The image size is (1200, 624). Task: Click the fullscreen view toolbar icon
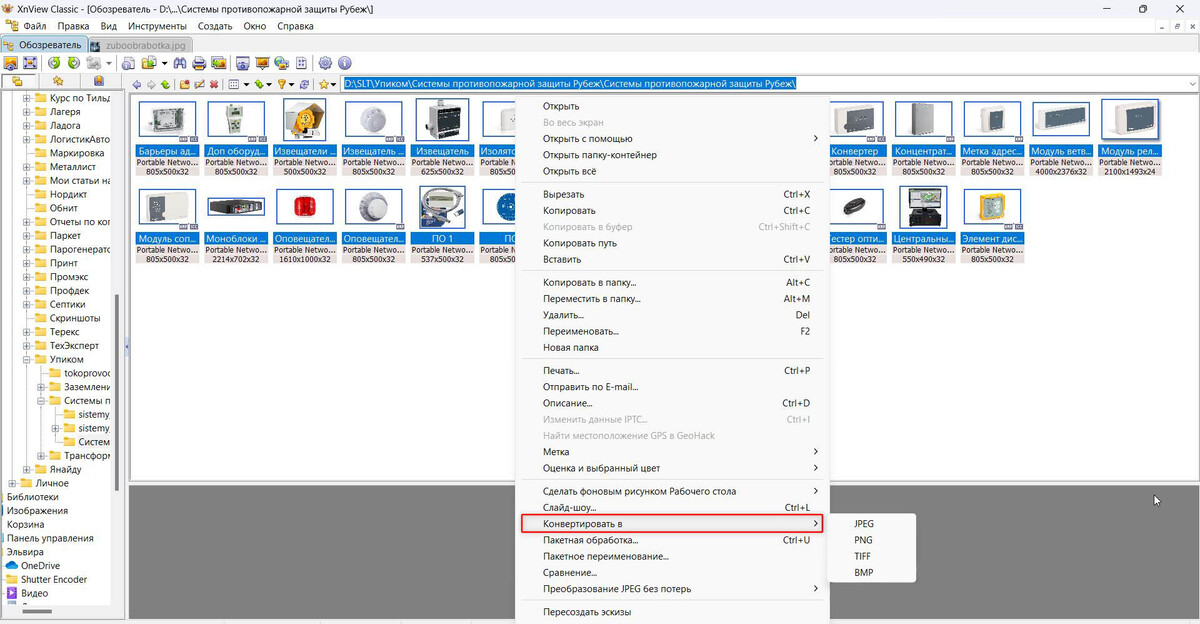click(x=30, y=63)
